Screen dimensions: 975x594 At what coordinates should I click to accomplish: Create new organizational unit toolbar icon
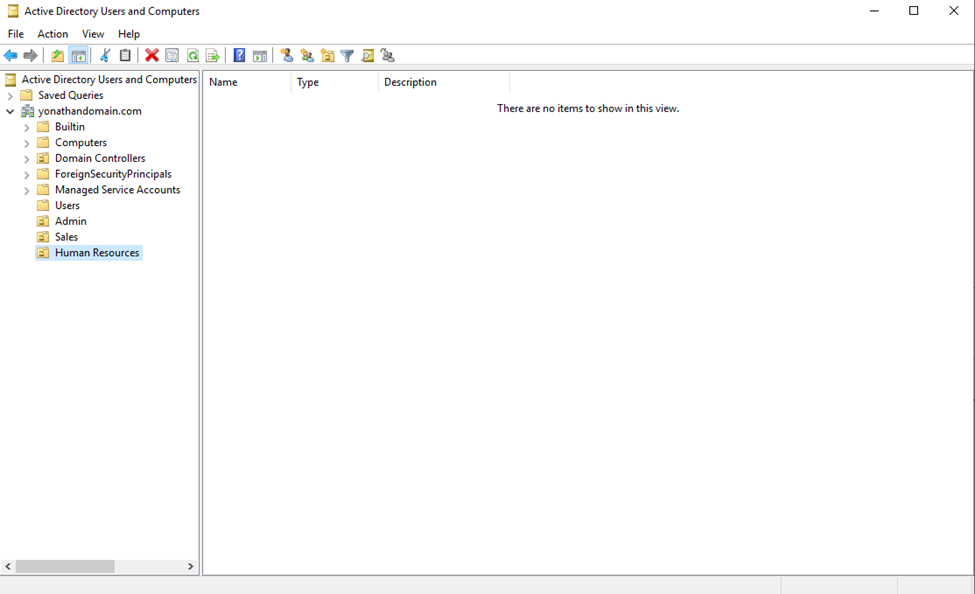(327, 55)
